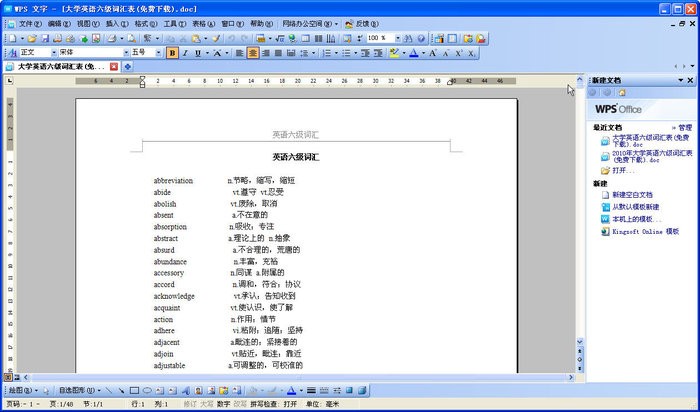Click 新建空白文档 new blank document link
700x412 pixels.
pyautogui.click(x=632, y=195)
